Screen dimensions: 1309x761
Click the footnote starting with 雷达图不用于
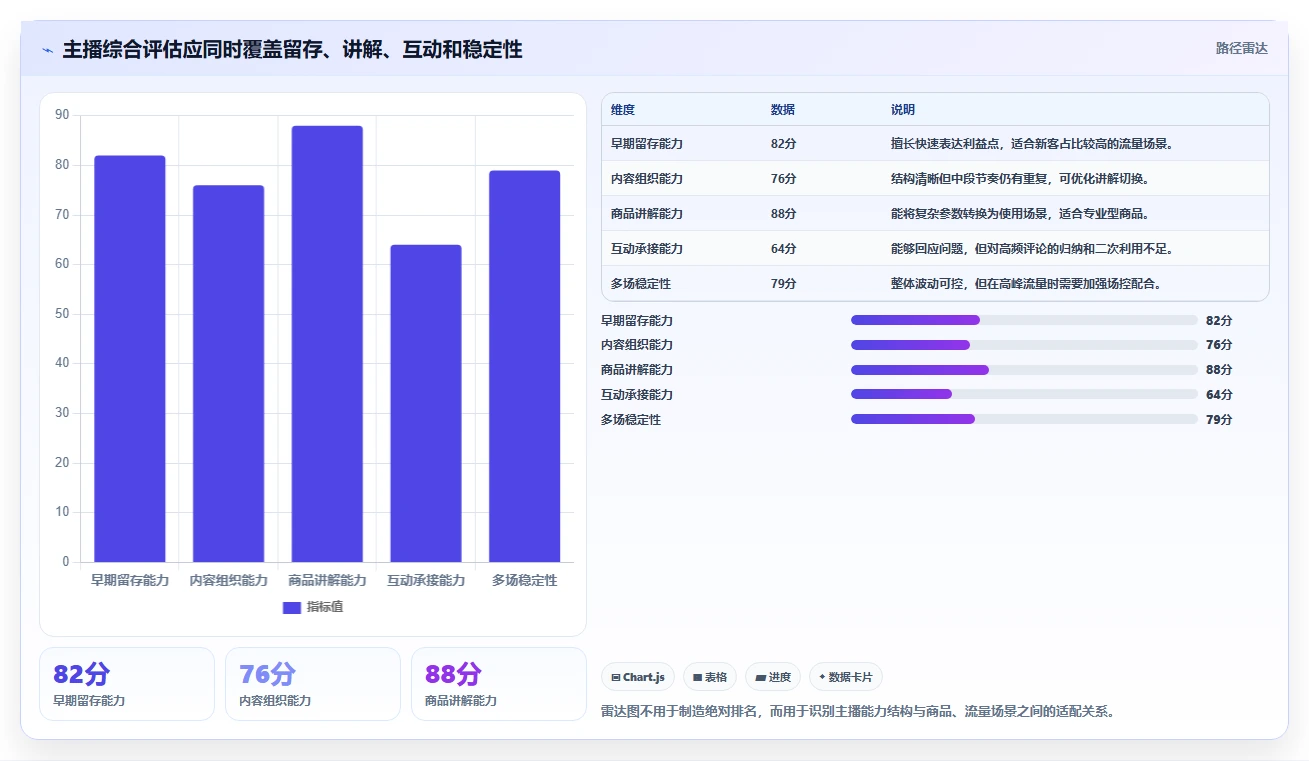click(x=858, y=712)
